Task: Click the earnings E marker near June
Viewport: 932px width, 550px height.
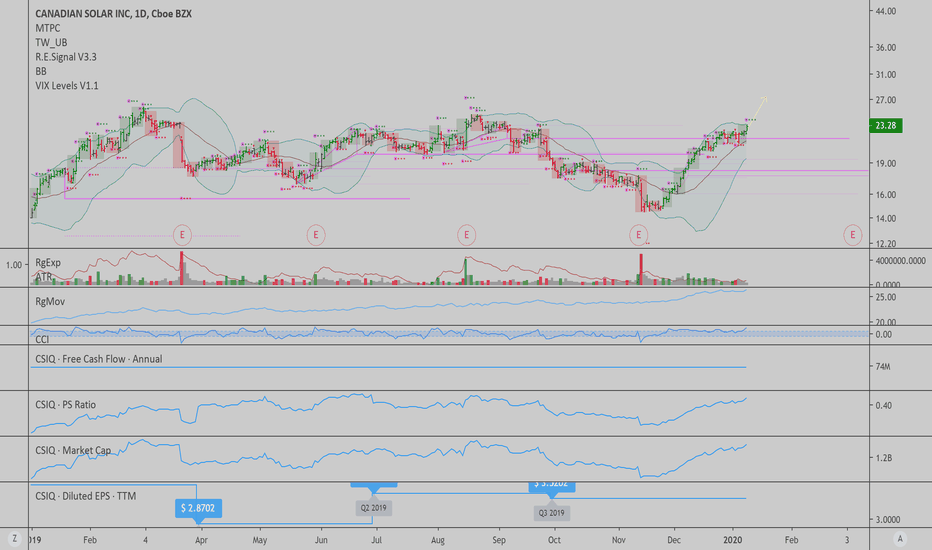Action: pyautogui.click(x=316, y=235)
